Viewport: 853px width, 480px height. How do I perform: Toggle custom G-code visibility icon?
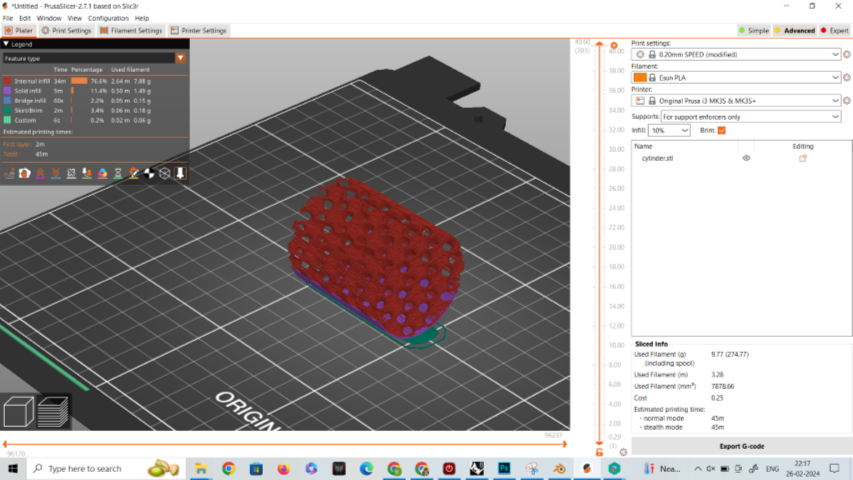pos(133,173)
